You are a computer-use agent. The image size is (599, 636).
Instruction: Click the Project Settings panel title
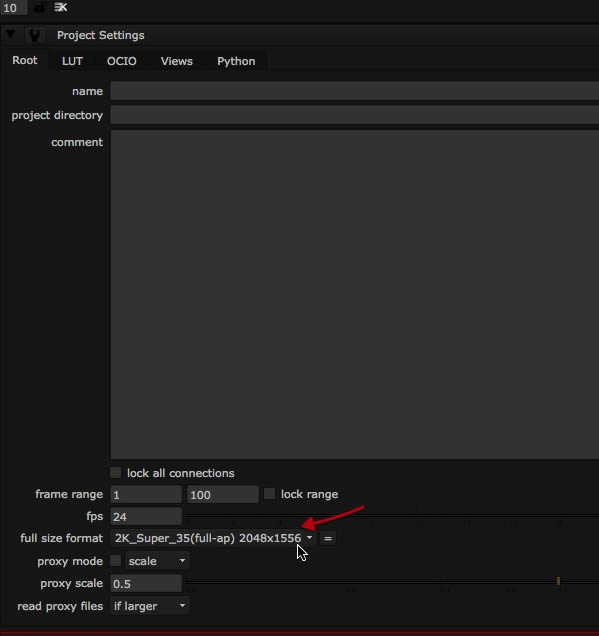click(101, 35)
